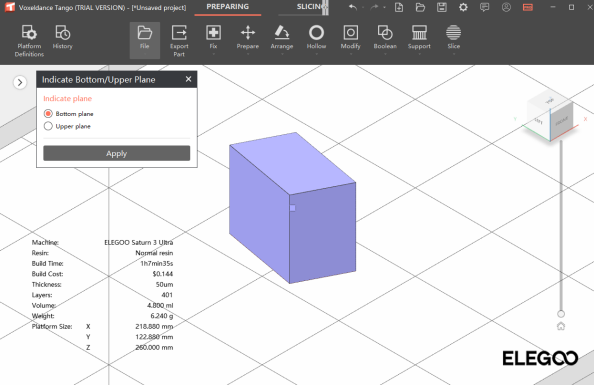Select the Hollow tool
Image resolution: width=594 pixels, height=385 pixels.
(316, 37)
